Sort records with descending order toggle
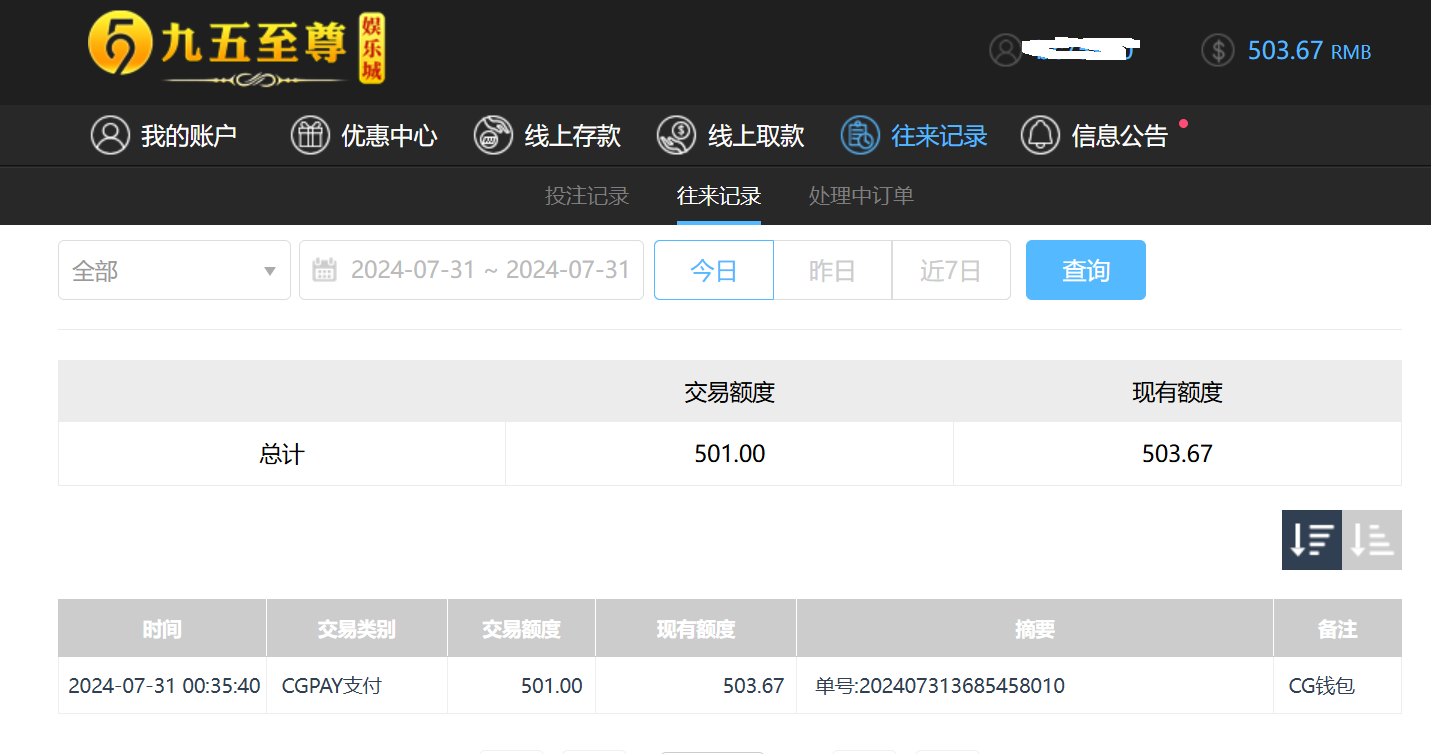Viewport: 1431px width, 754px height. 1311,540
